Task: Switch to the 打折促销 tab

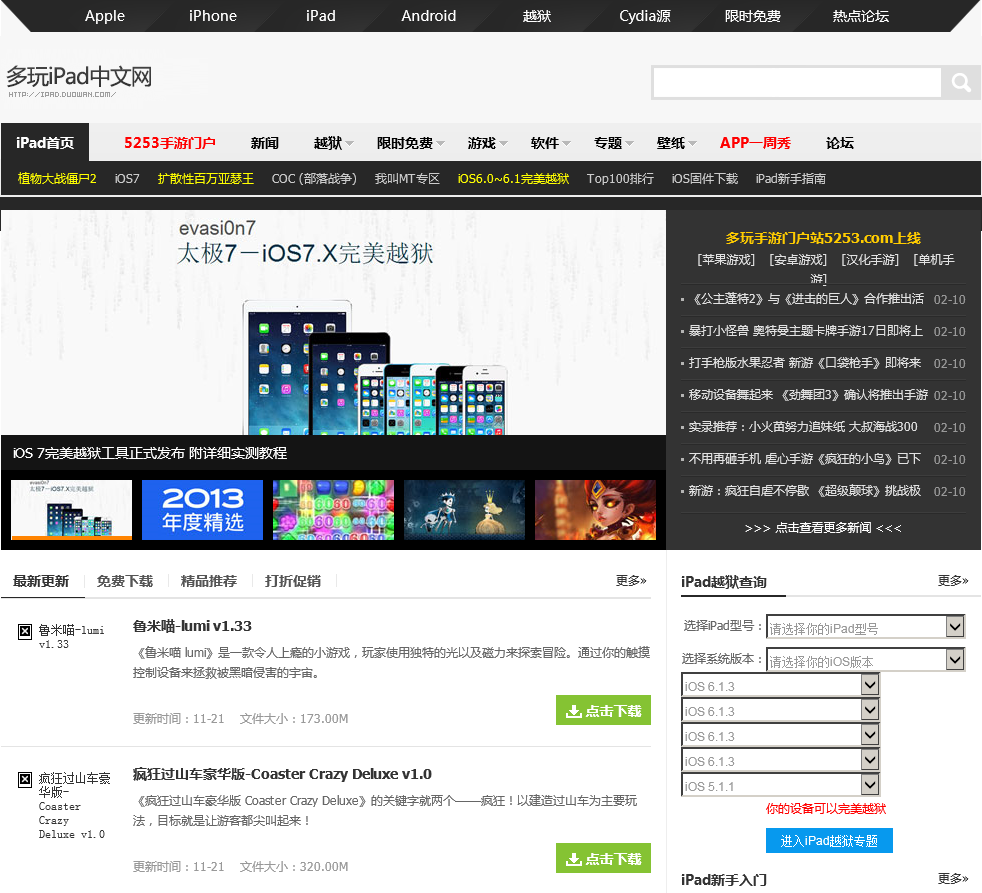Action: point(292,581)
